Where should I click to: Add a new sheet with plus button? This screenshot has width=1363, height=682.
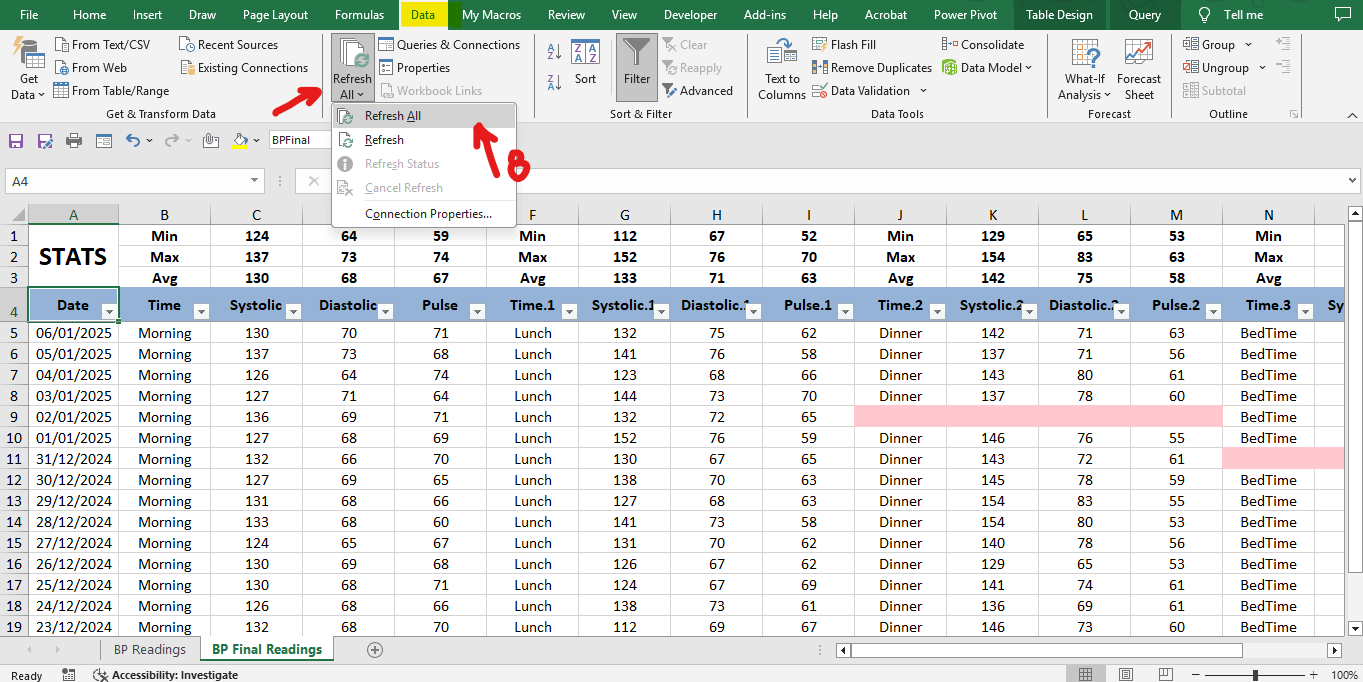tap(375, 650)
